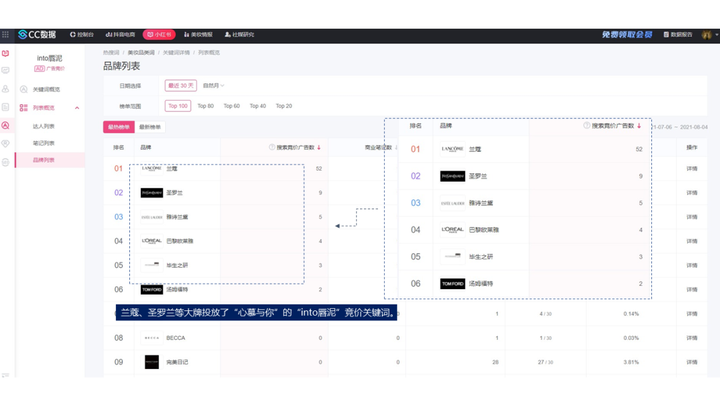Go to 美妆品类词 in the breadcrumb

(141, 52)
